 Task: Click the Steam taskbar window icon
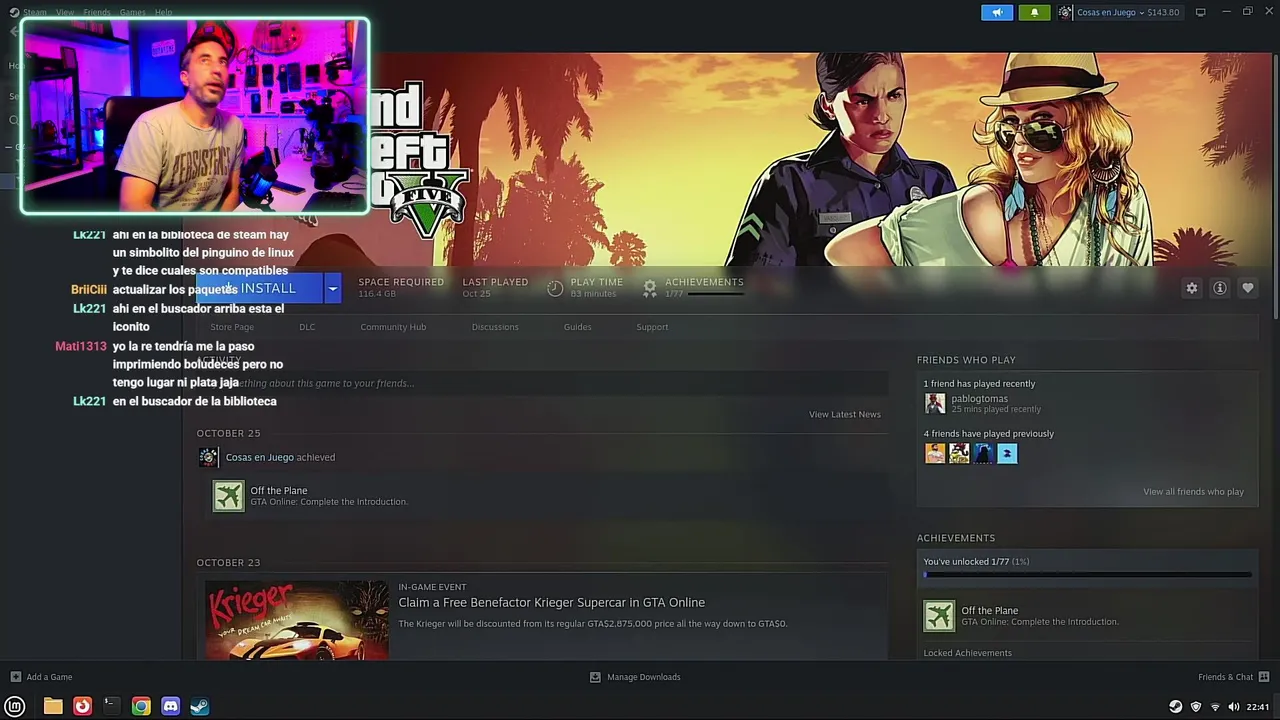coord(200,706)
